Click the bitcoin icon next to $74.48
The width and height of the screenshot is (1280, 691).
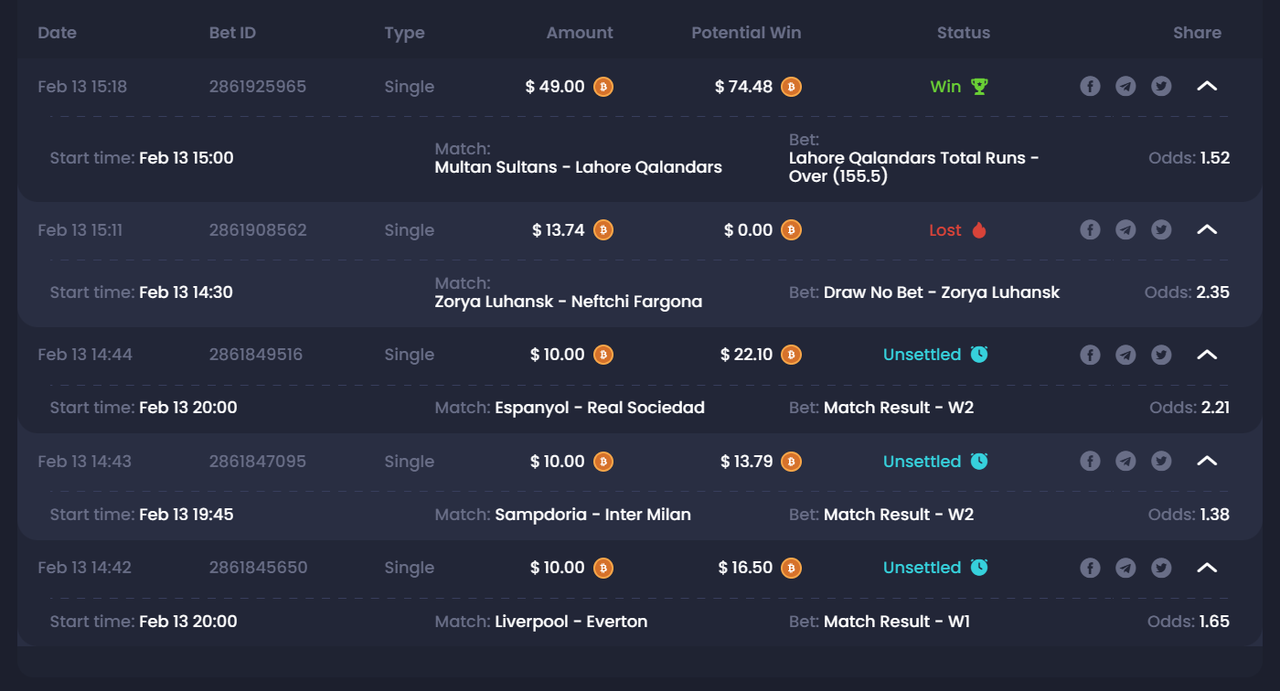791,87
